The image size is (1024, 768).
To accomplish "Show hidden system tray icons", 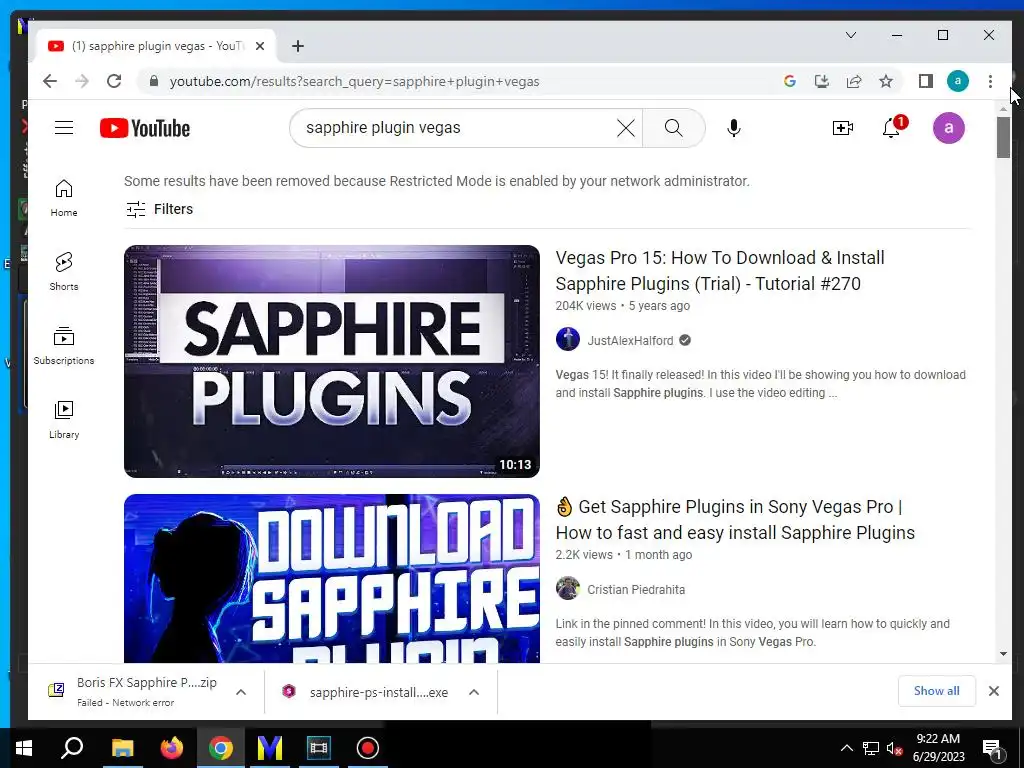I will click(846, 748).
